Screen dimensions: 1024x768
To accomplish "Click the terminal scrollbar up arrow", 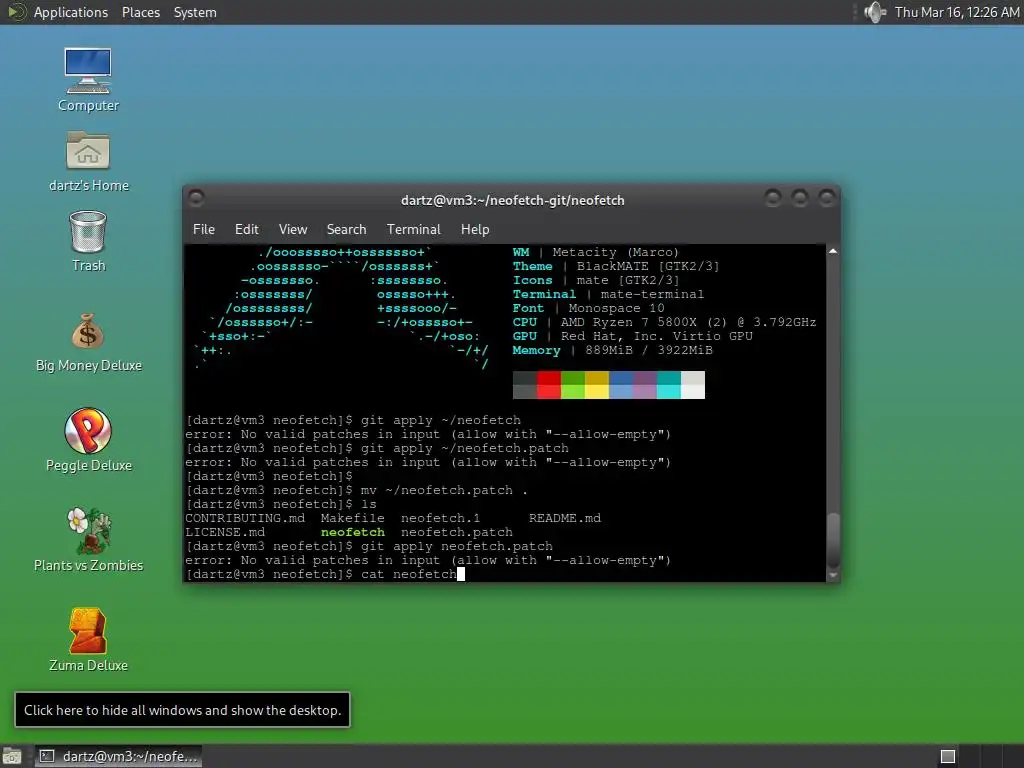I will tap(833, 251).
